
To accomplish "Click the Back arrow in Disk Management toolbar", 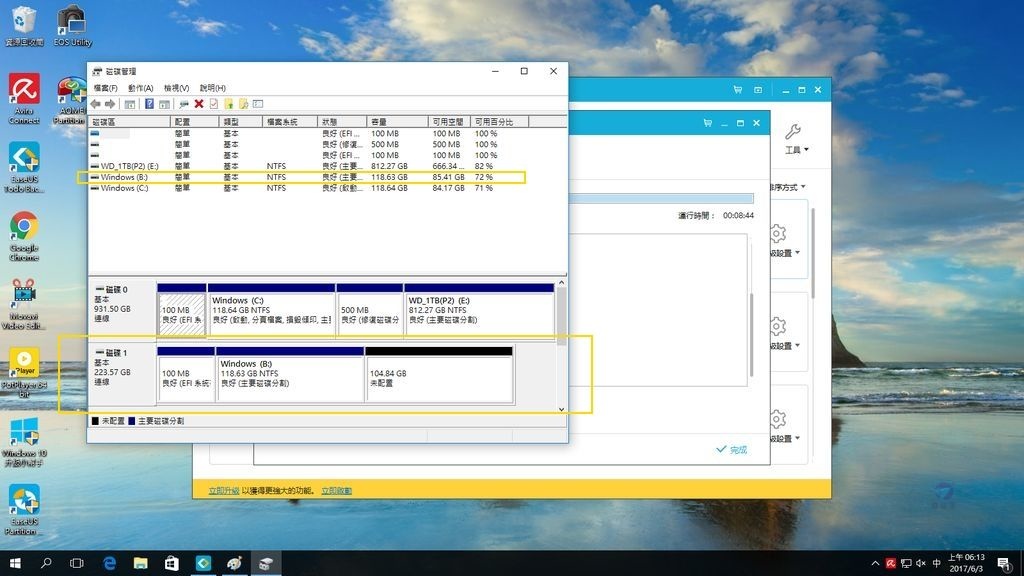I will click(x=95, y=103).
